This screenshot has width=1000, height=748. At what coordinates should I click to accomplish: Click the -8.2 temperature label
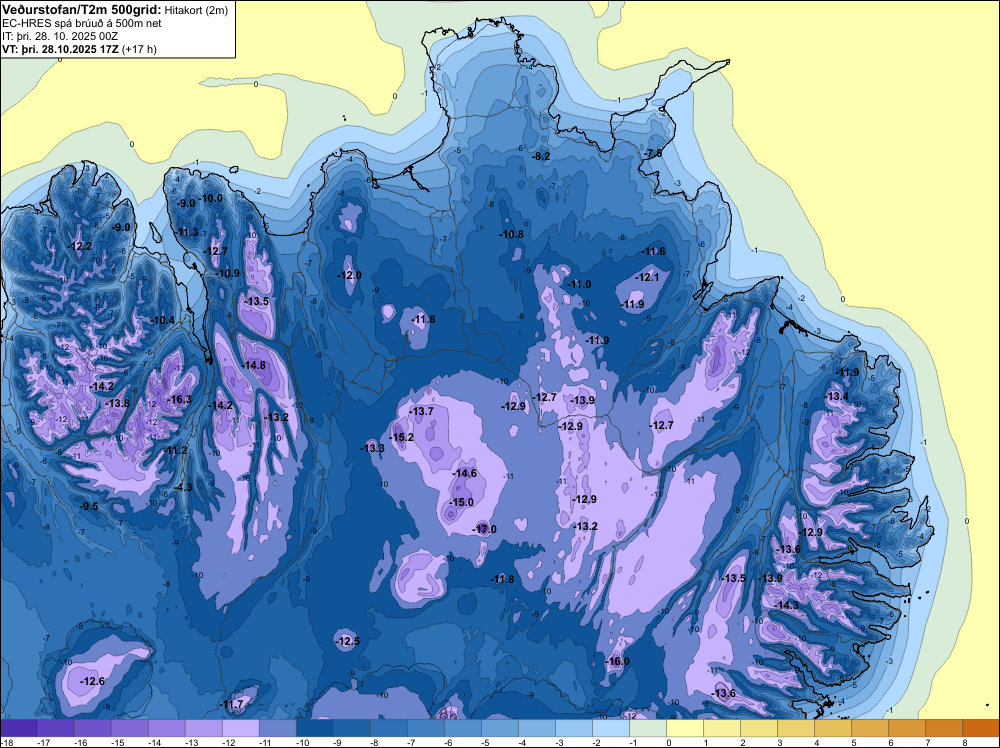point(542,156)
